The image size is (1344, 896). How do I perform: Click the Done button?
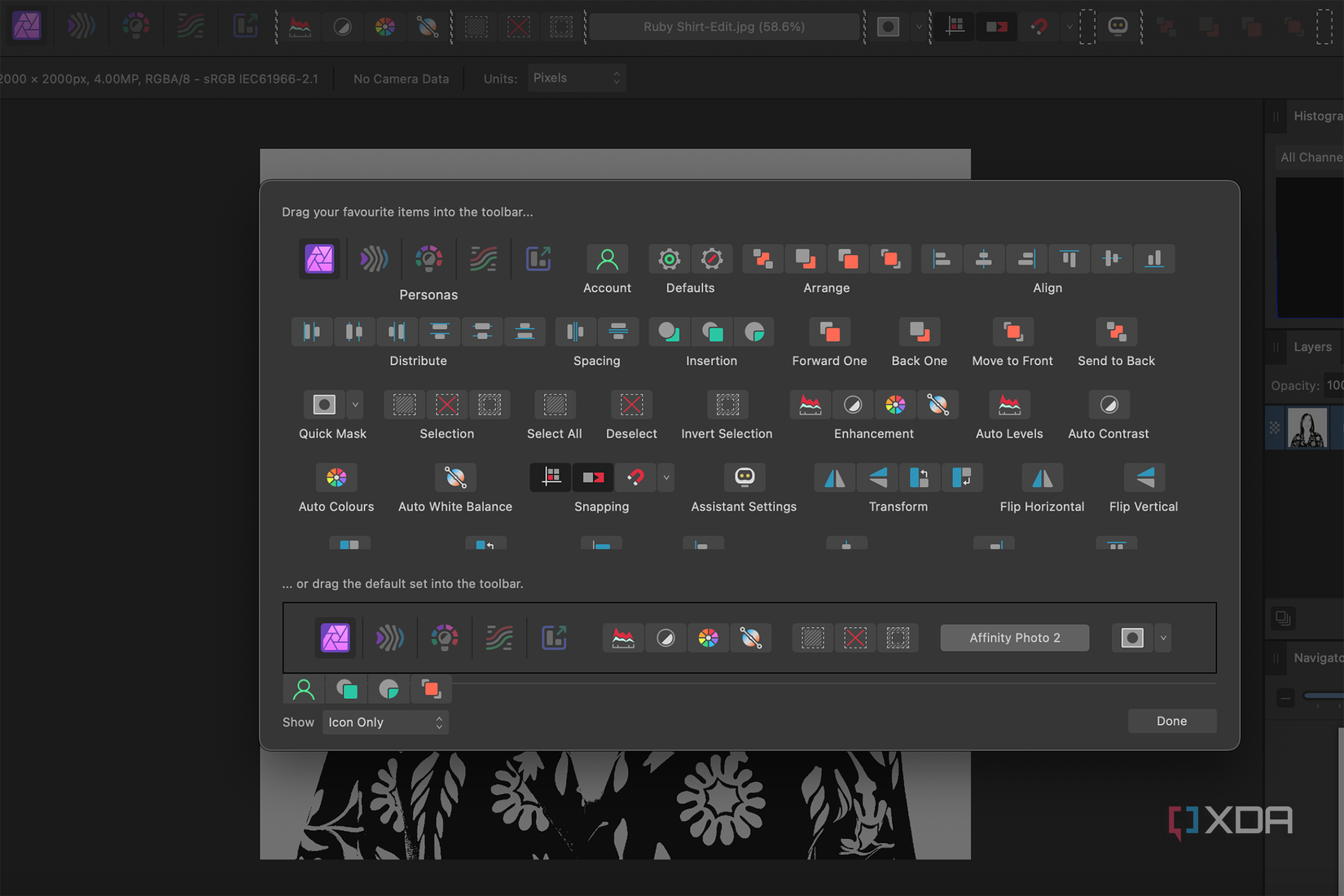[1172, 721]
